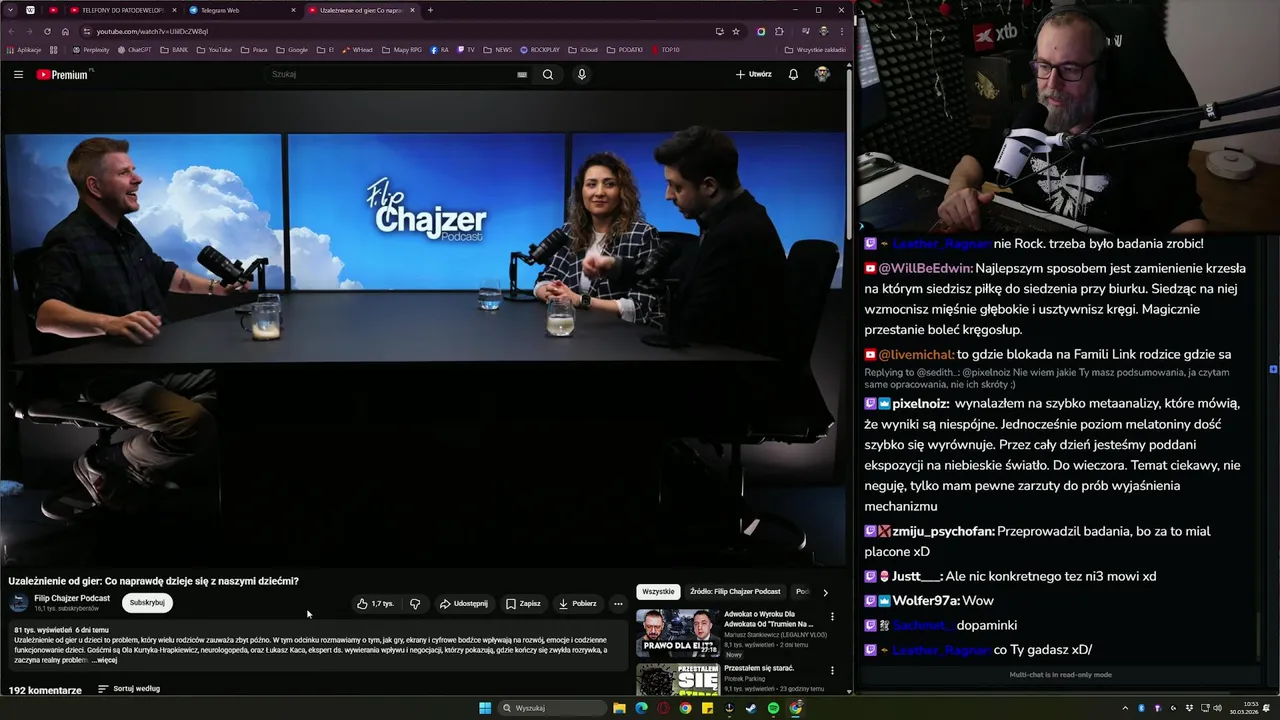Open the on-screen keyboard icon in search box
Image resolution: width=1280 pixels, height=720 pixels.
pos(522,74)
